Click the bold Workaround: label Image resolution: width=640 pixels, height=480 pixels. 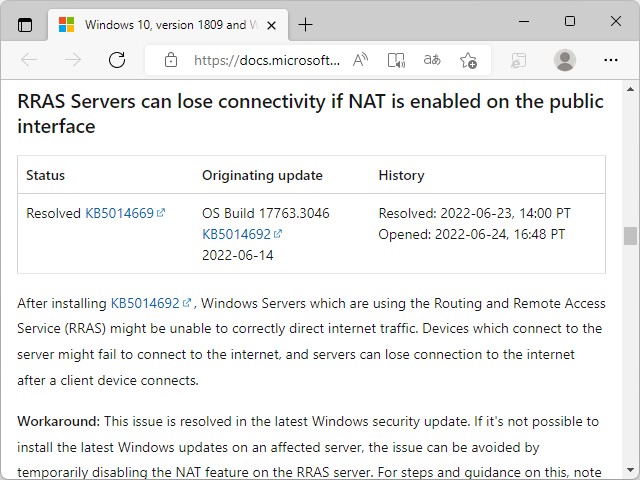[x=58, y=421]
